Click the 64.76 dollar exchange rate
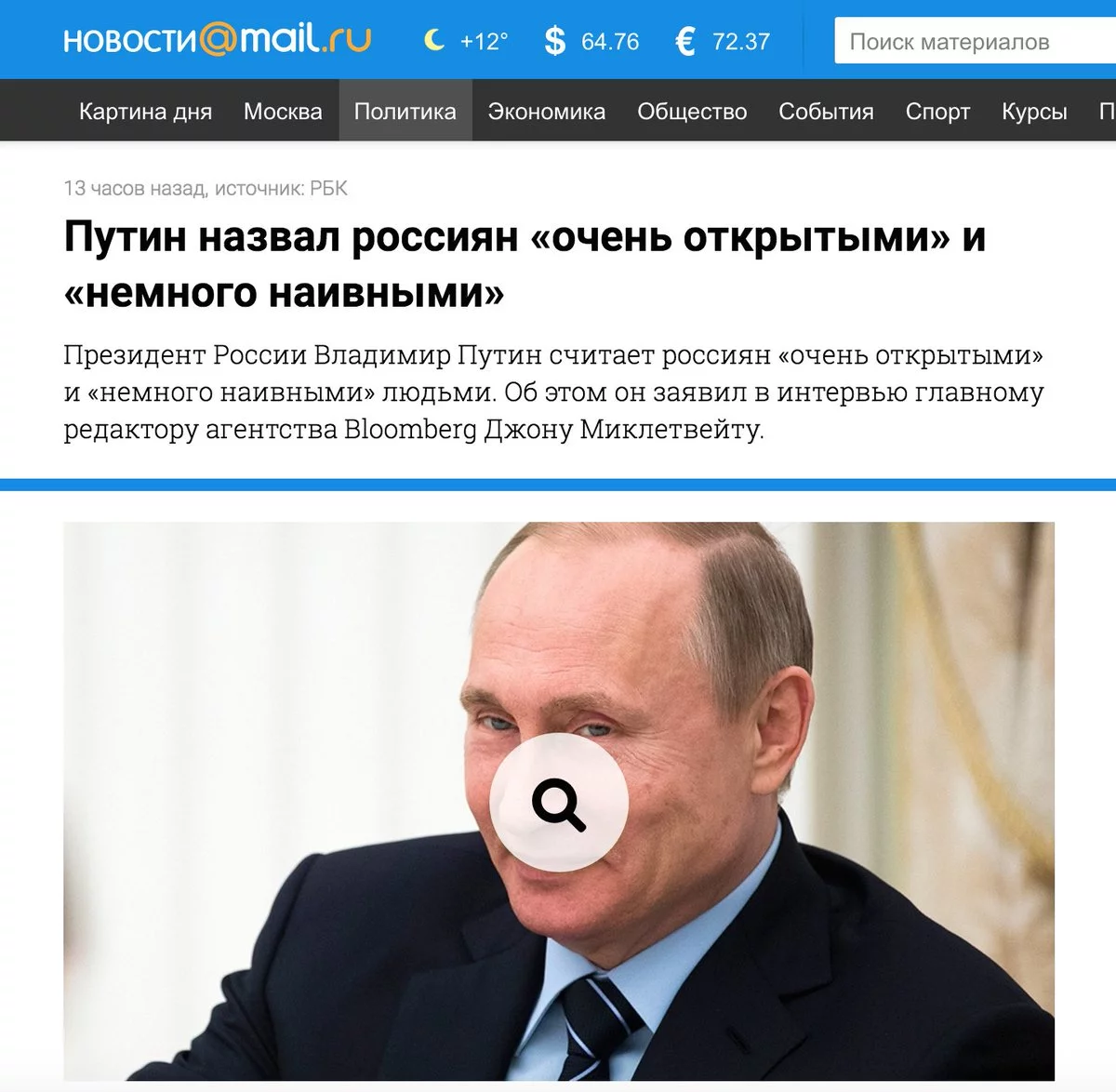This screenshot has width=1116, height=1092. click(x=610, y=42)
